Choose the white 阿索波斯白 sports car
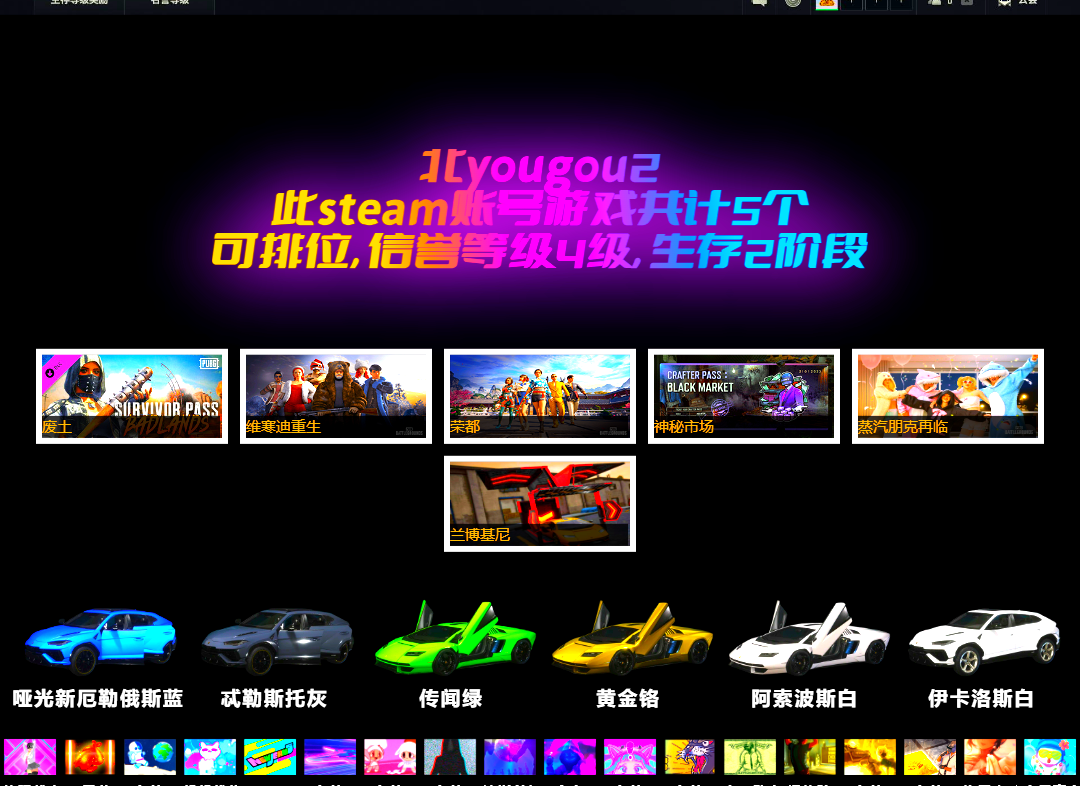Screen dimensions: 1080x786 [809, 638]
